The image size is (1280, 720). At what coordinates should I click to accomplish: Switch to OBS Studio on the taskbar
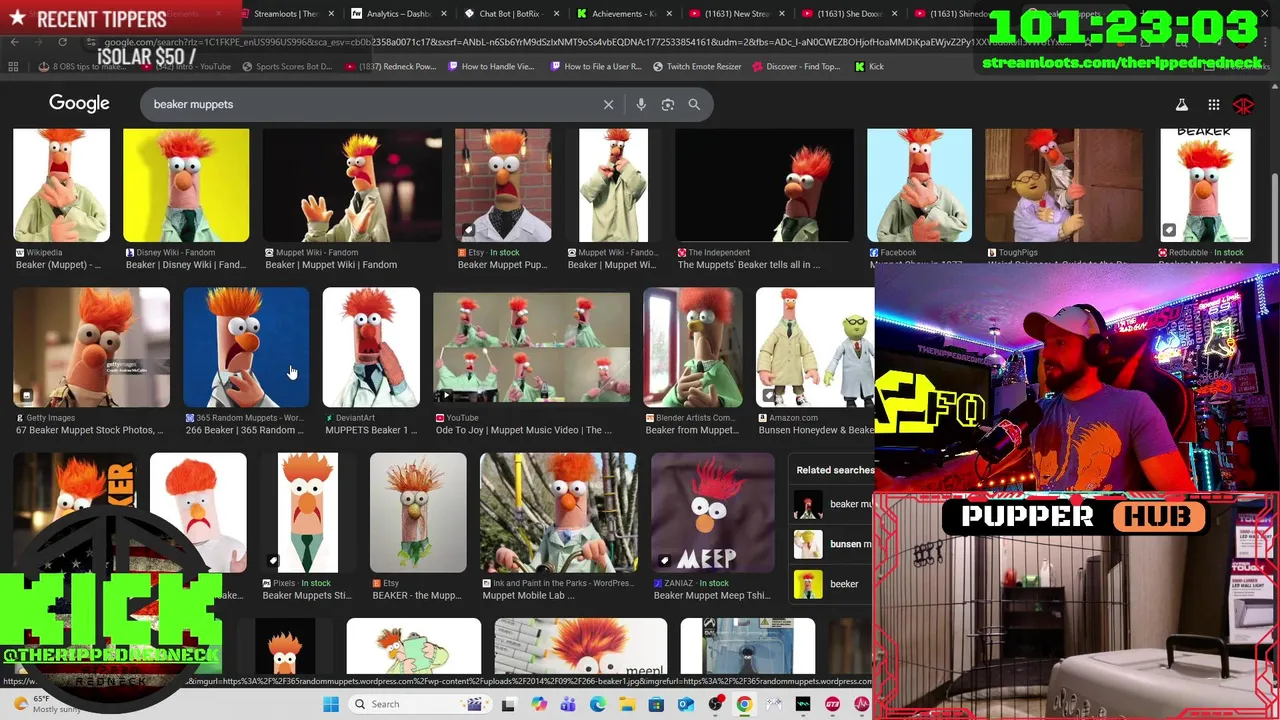(x=715, y=704)
